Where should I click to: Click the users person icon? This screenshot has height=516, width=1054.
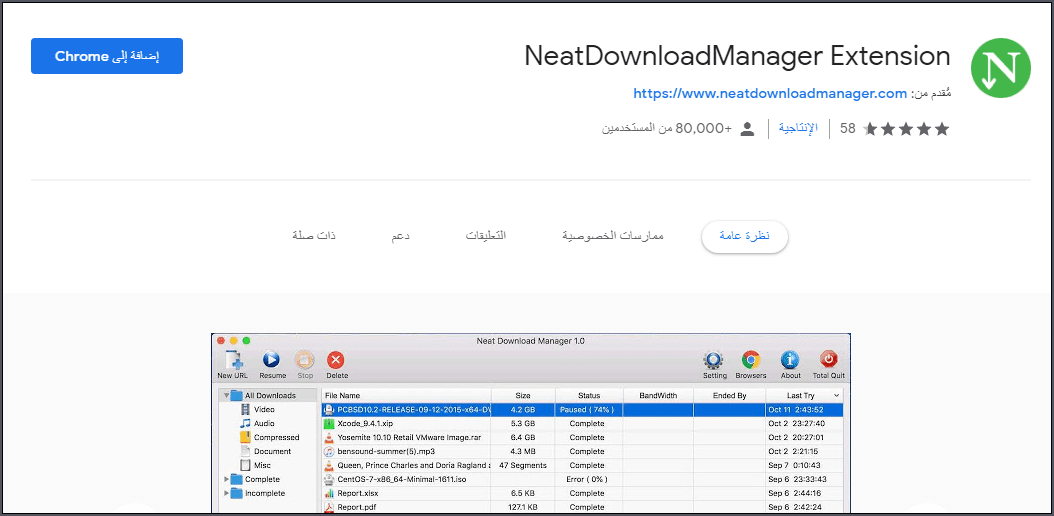click(747, 129)
